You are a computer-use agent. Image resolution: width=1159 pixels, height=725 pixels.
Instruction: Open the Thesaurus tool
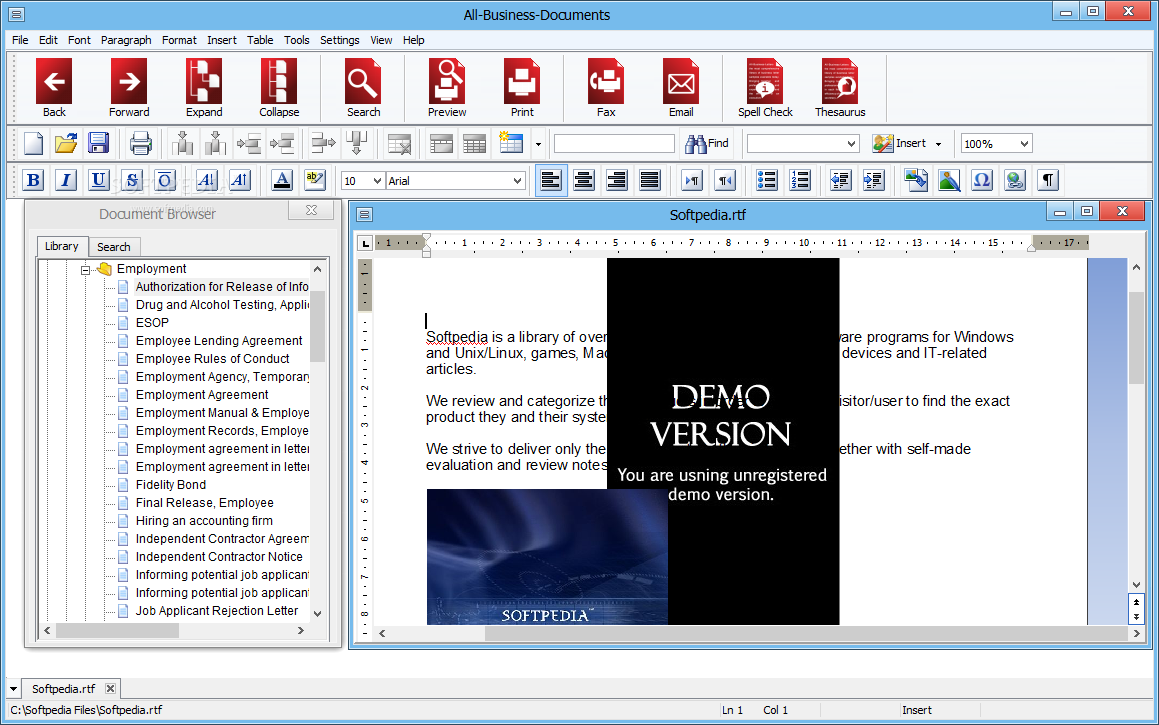[839, 82]
